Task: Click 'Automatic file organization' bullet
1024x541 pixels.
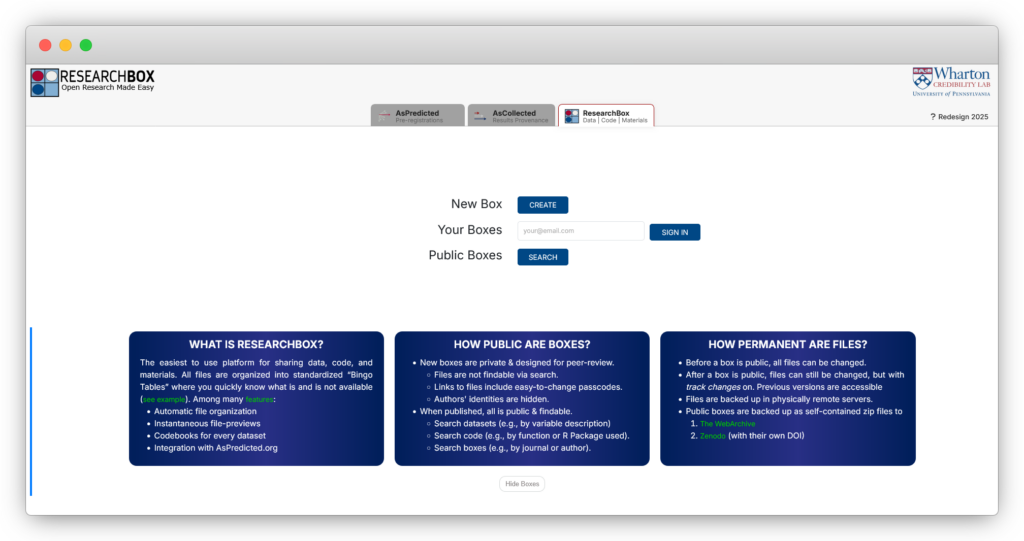Action: [x=205, y=412]
